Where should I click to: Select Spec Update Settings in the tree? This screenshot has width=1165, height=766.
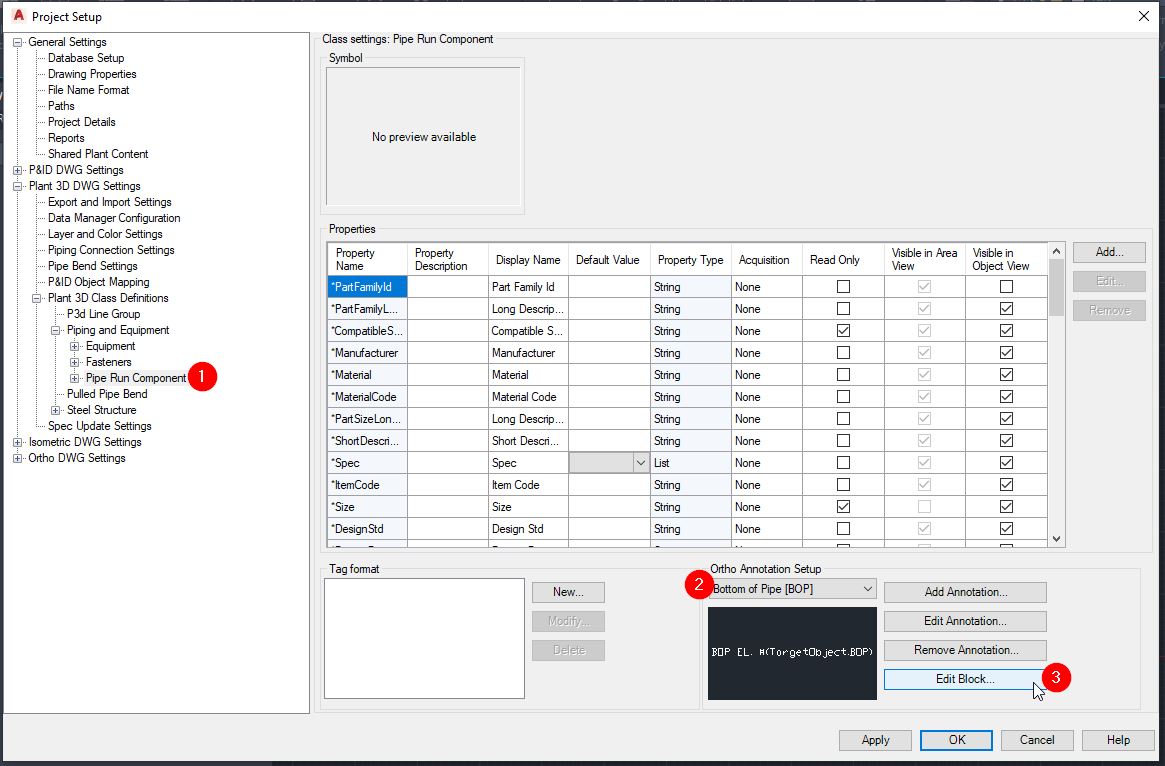[x=101, y=426]
